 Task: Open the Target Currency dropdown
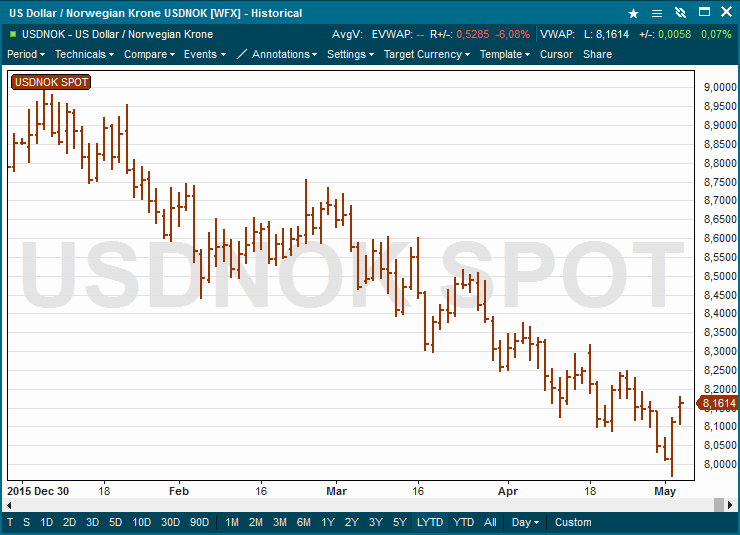coord(427,54)
